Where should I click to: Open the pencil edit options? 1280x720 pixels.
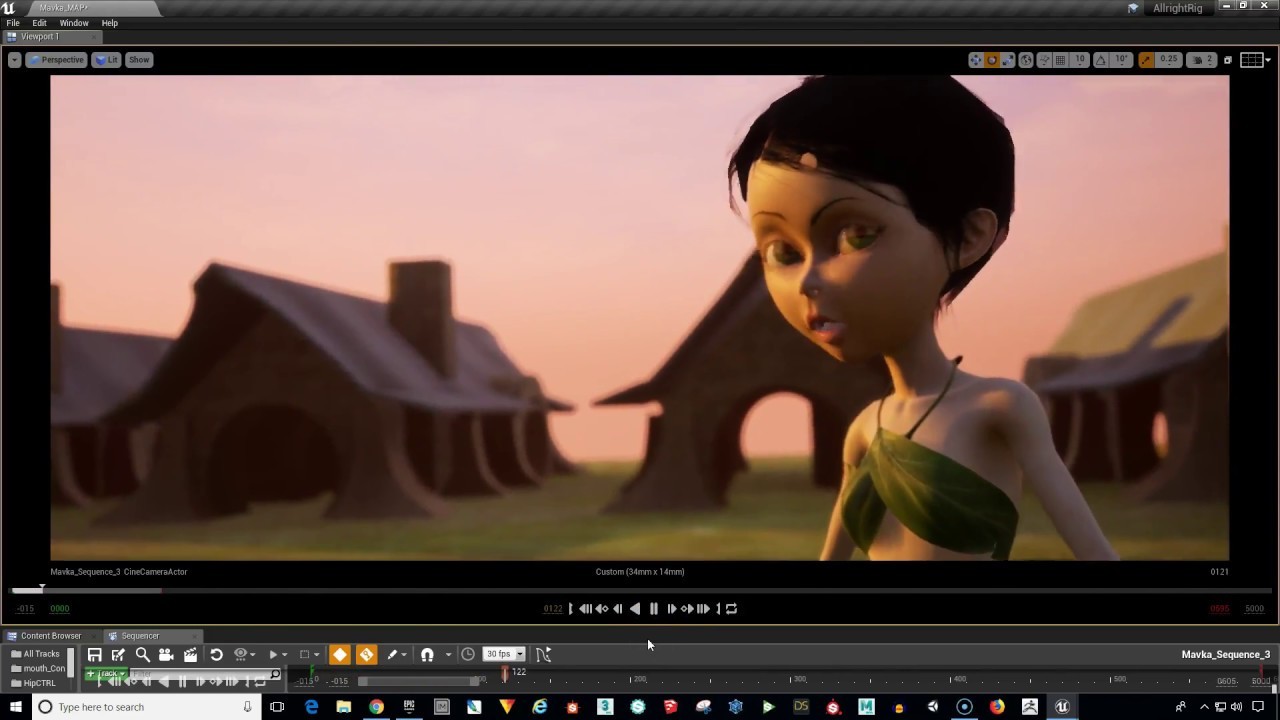point(396,655)
